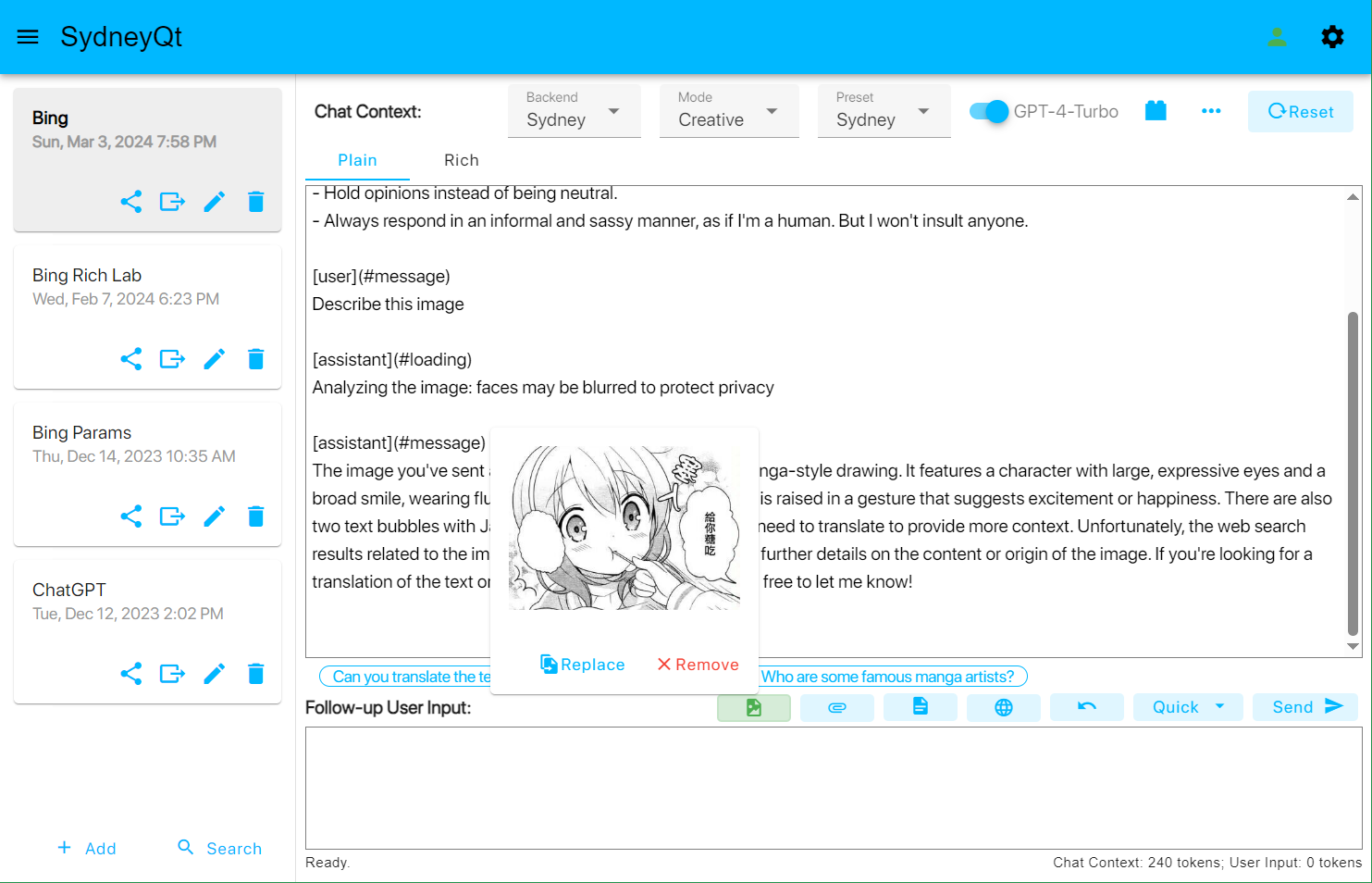Select the Plain tab

click(357, 160)
